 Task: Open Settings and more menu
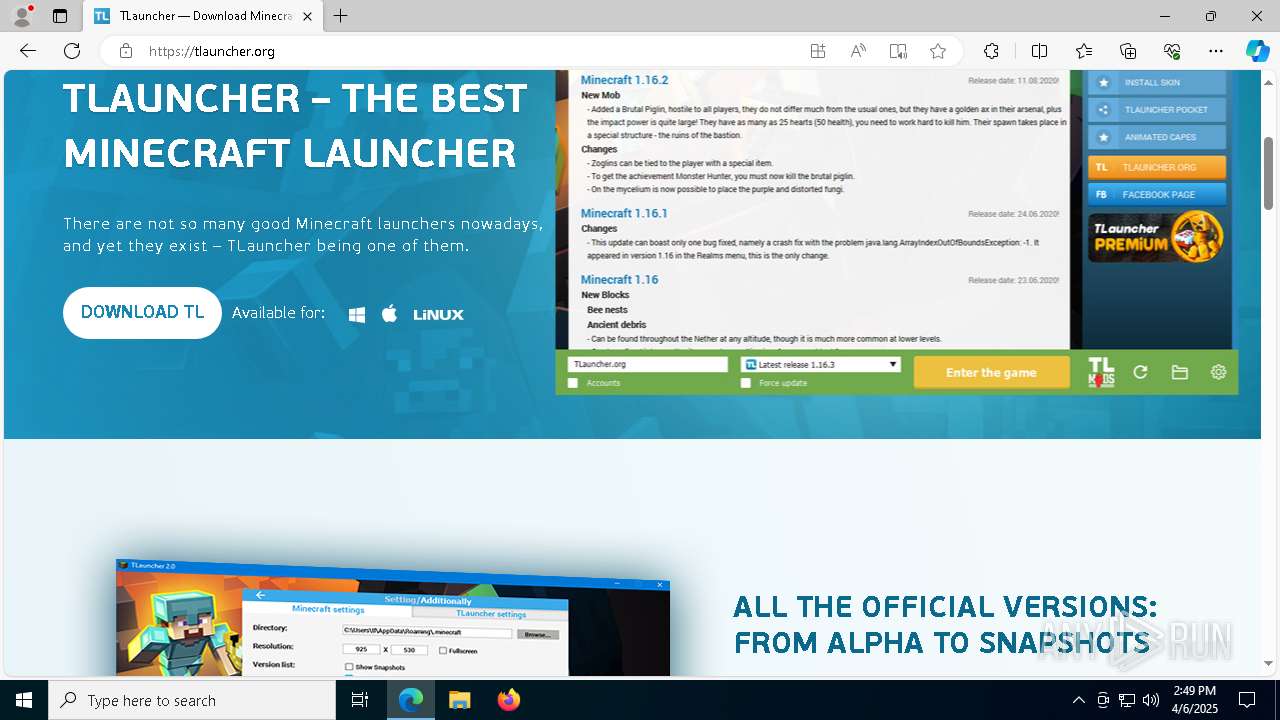1216,51
